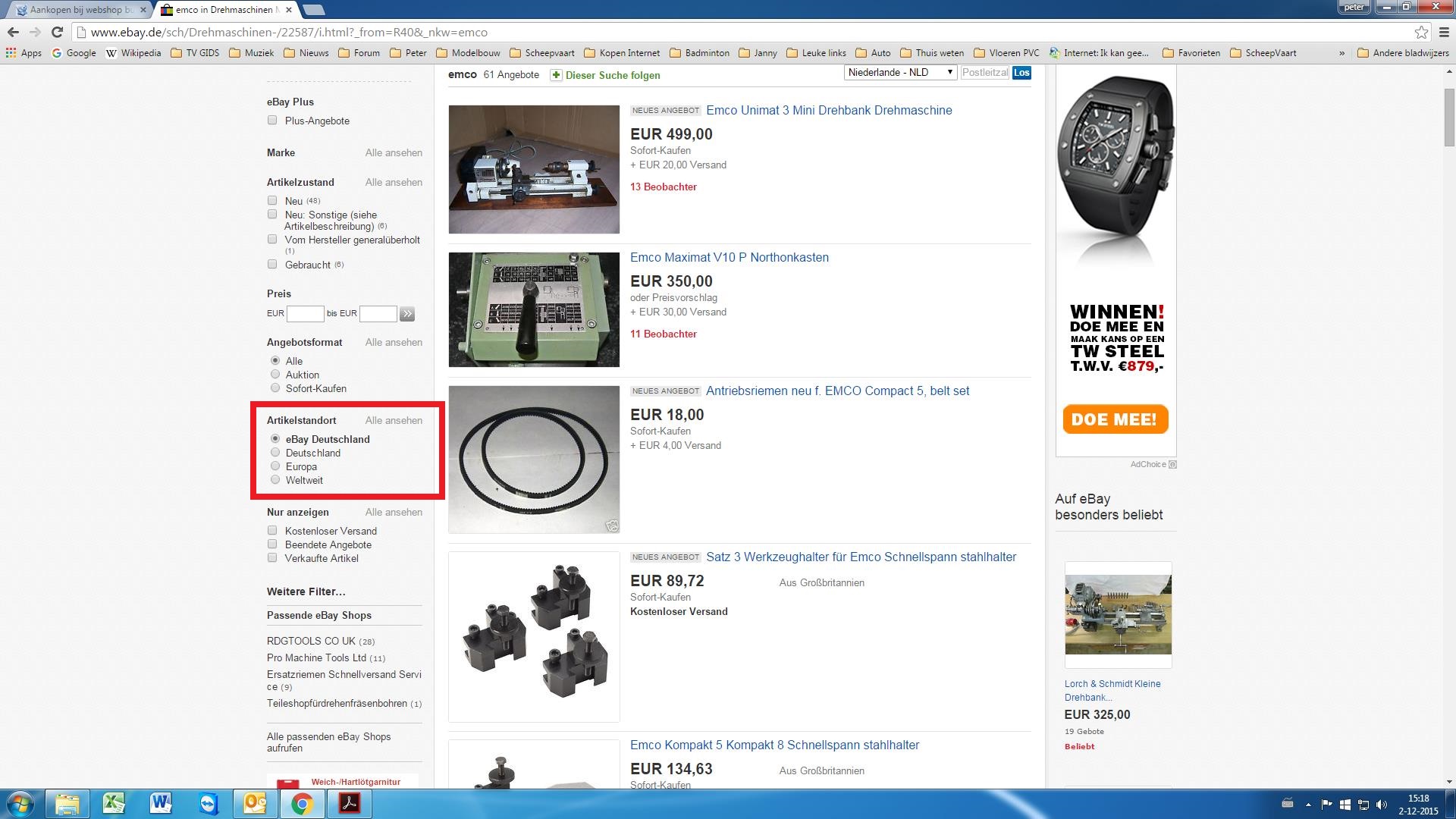The image size is (1456, 819).
Task: Open File Explorer in taskbar
Action: [67, 804]
